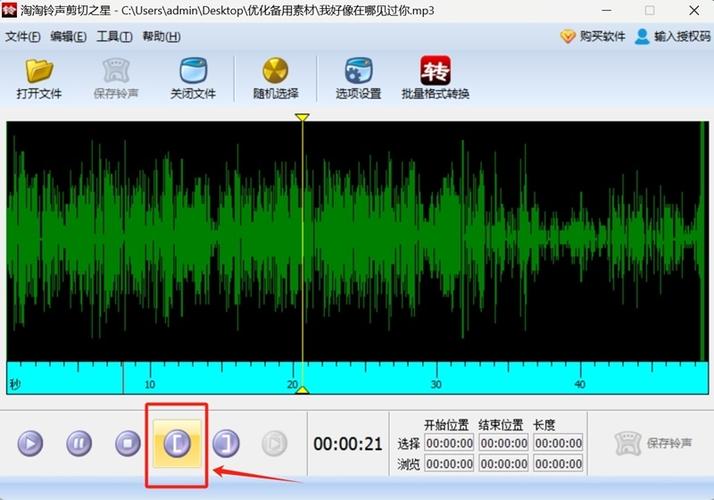Click the 随机选择 golden disc icon
The height and width of the screenshot is (500, 714).
click(x=275, y=71)
